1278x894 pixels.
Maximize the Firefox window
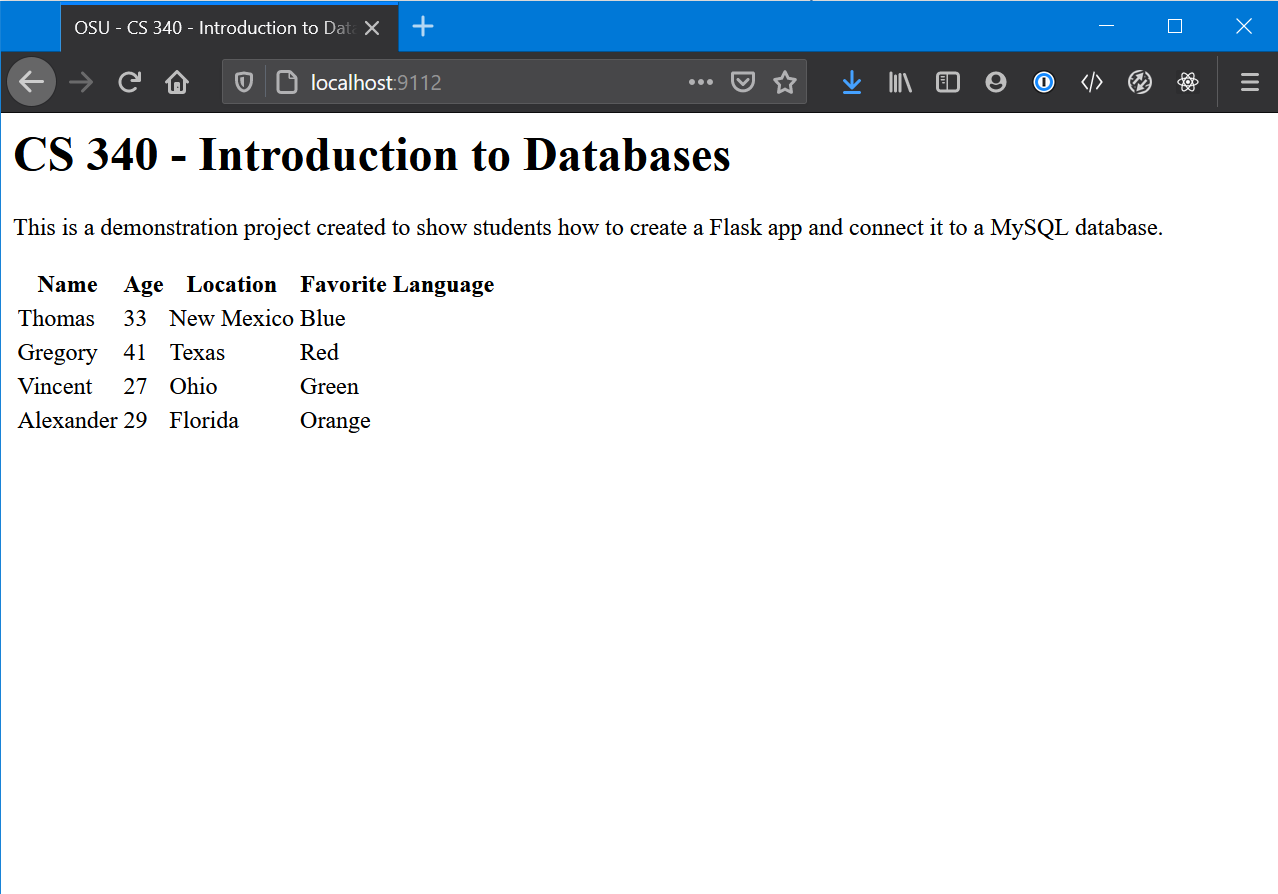(x=1175, y=26)
